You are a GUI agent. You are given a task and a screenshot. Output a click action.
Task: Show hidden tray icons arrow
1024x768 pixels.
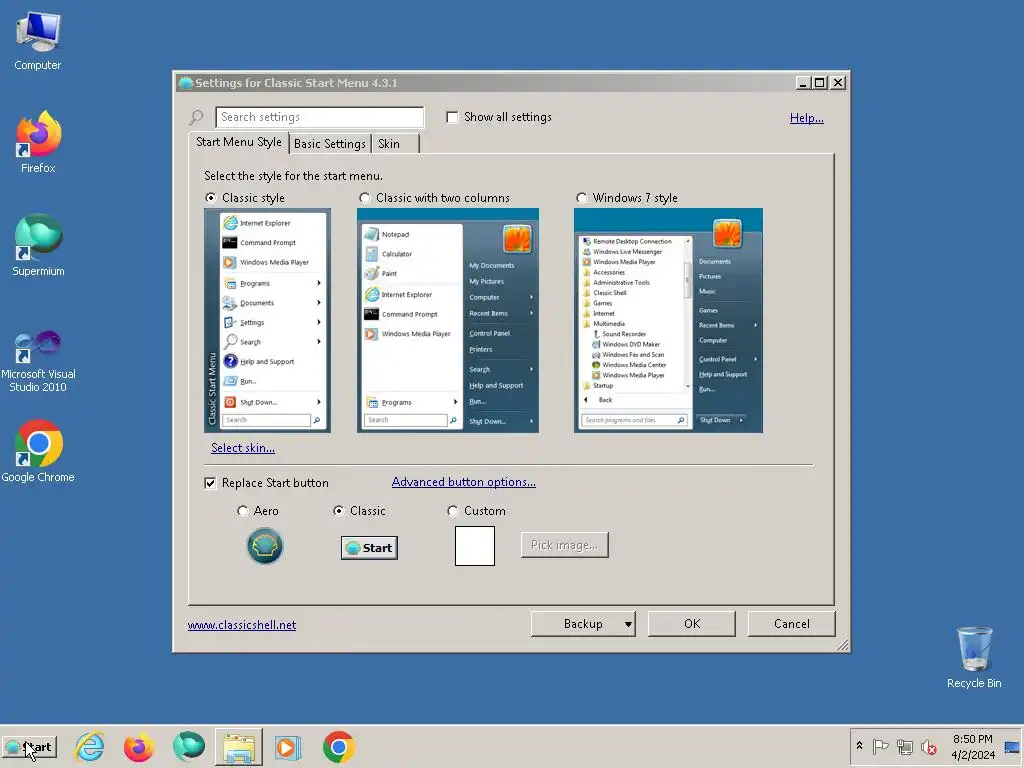click(x=859, y=746)
